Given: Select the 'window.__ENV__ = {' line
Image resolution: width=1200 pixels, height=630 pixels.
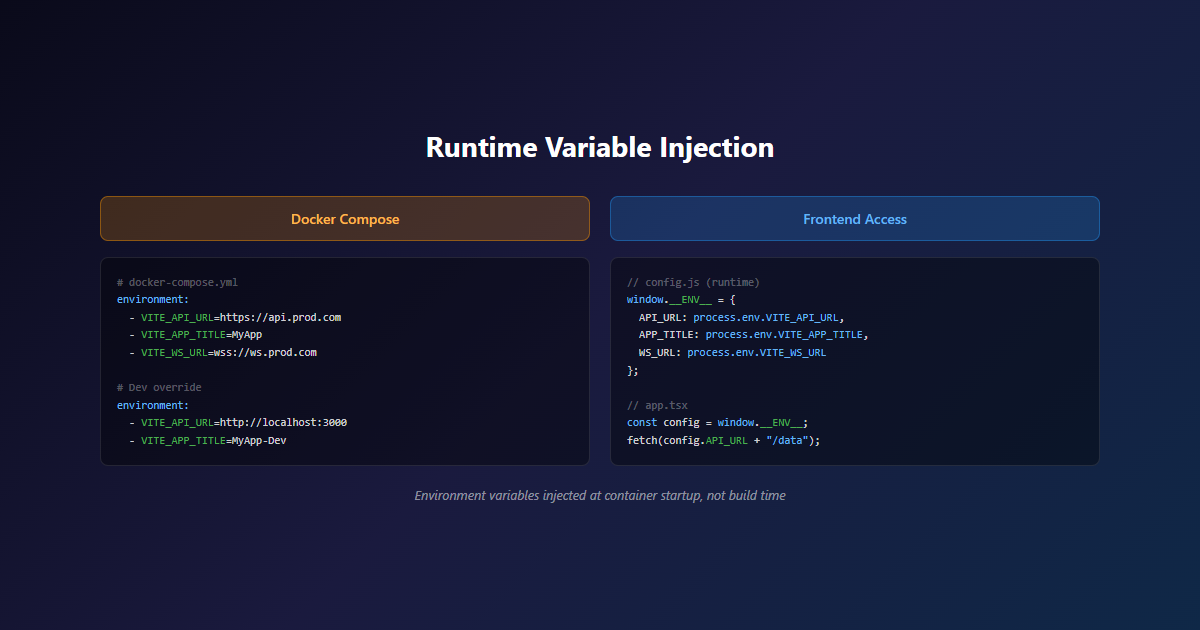Looking at the screenshot, I should (681, 300).
